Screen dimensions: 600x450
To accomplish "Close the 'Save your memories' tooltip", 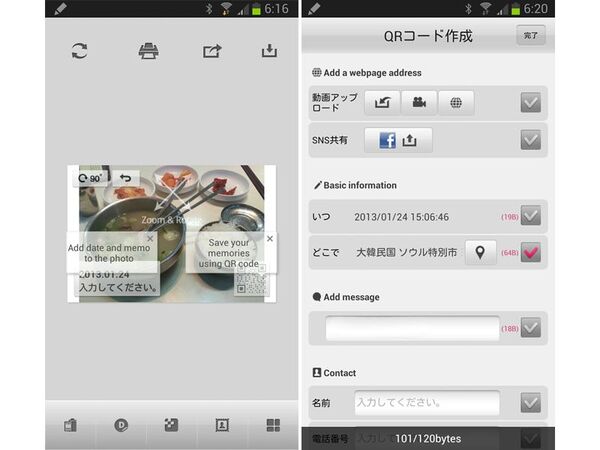I will pyautogui.click(x=270, y=238).
